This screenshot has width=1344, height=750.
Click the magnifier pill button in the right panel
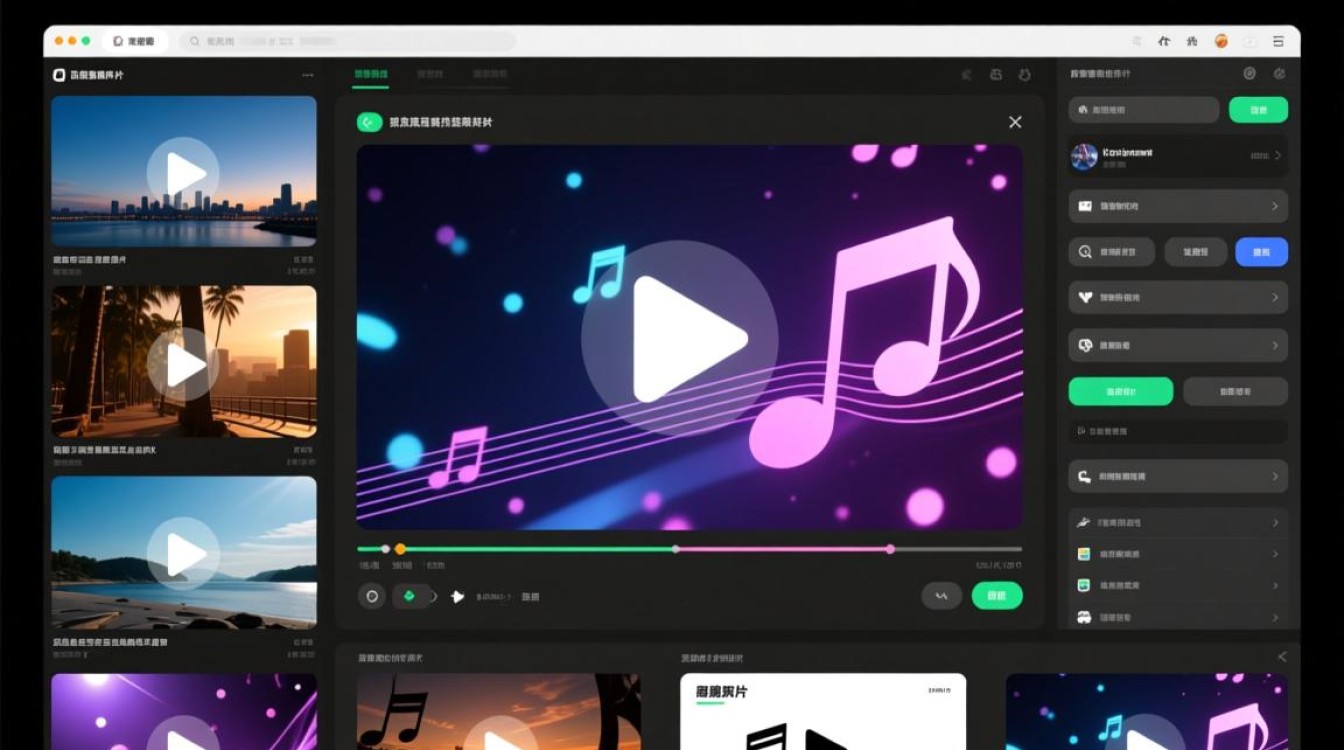[x=1112, y=252]
